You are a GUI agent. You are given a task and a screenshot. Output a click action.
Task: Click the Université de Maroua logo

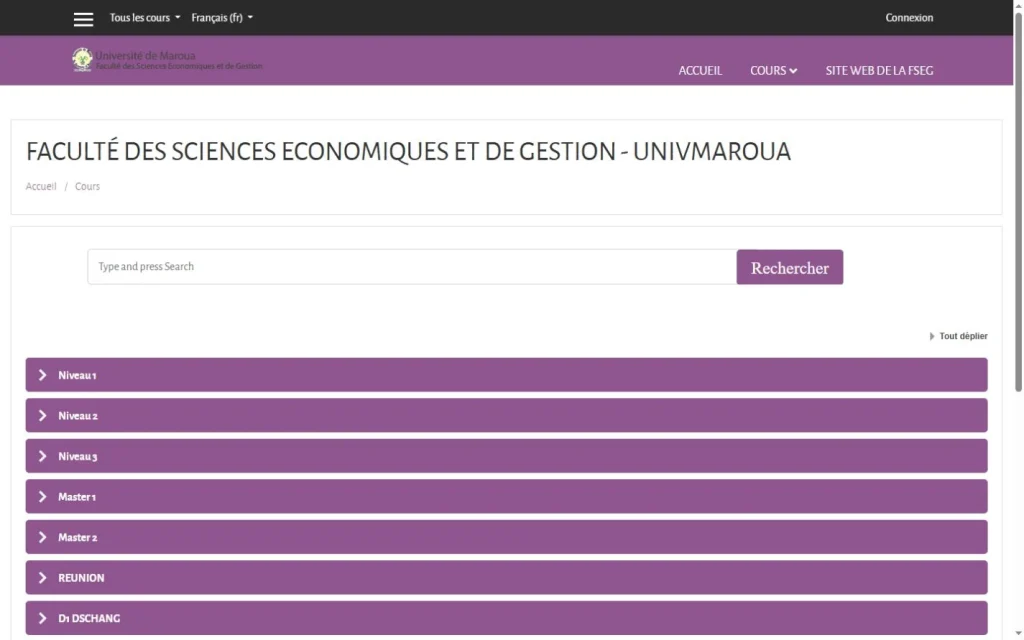(x=167, y=59)
